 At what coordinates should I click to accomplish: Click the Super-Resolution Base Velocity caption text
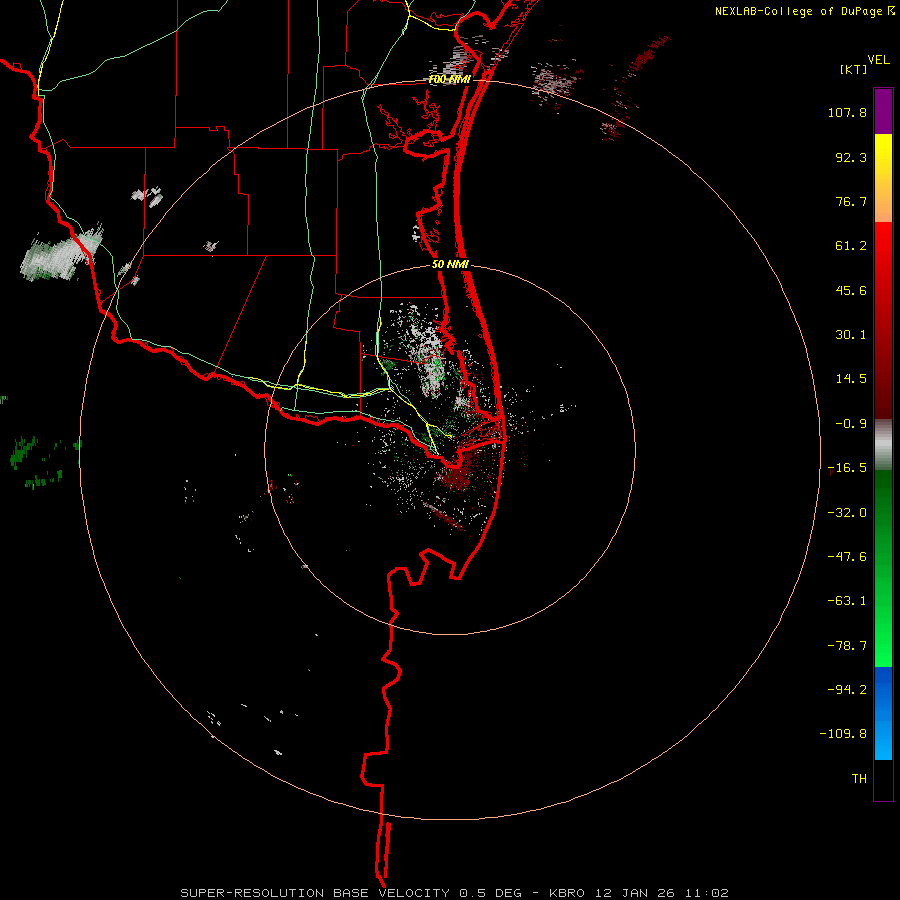pos(455,893)
